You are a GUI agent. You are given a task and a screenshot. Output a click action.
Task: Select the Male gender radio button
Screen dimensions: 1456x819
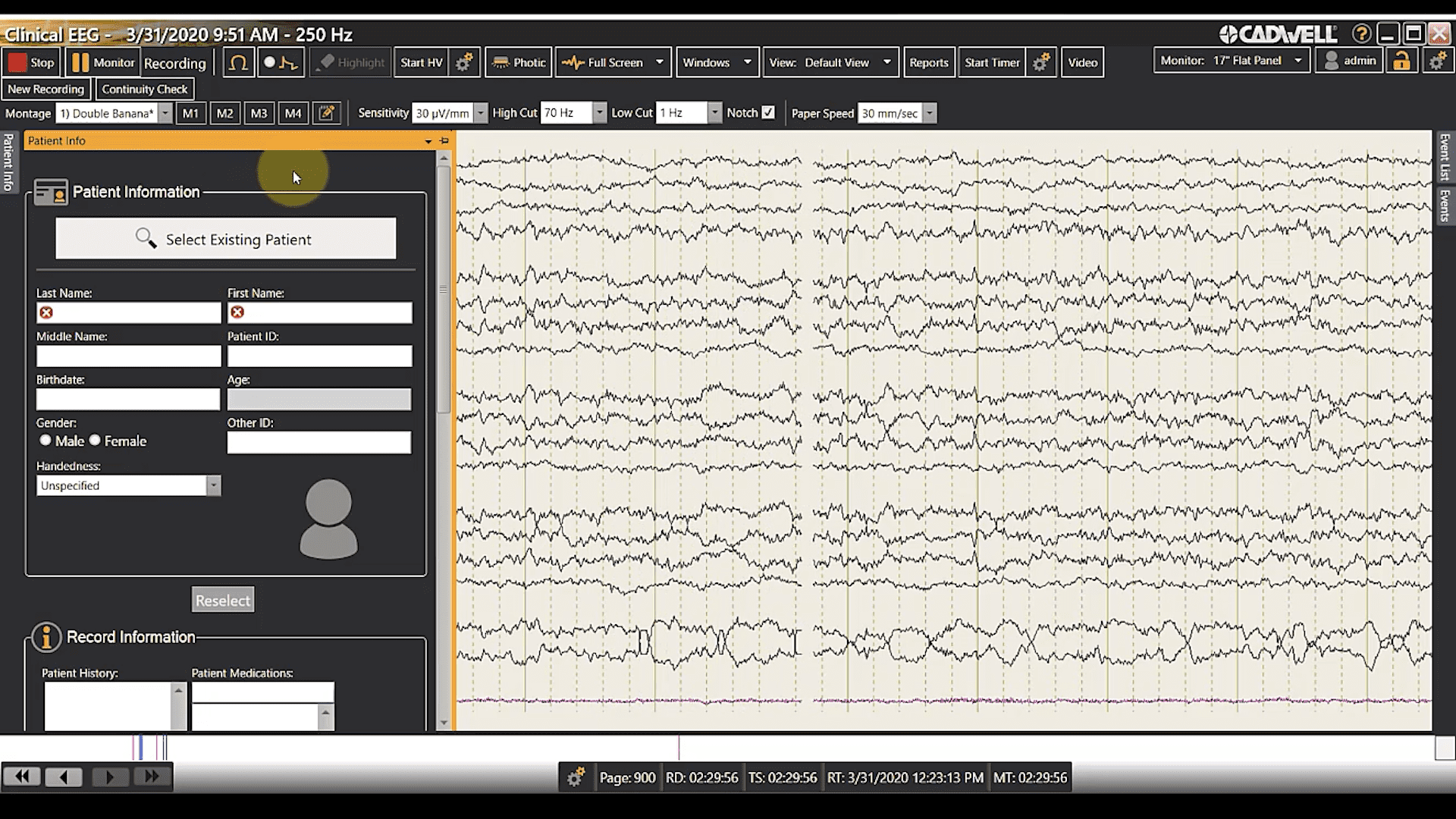[45, 441]
